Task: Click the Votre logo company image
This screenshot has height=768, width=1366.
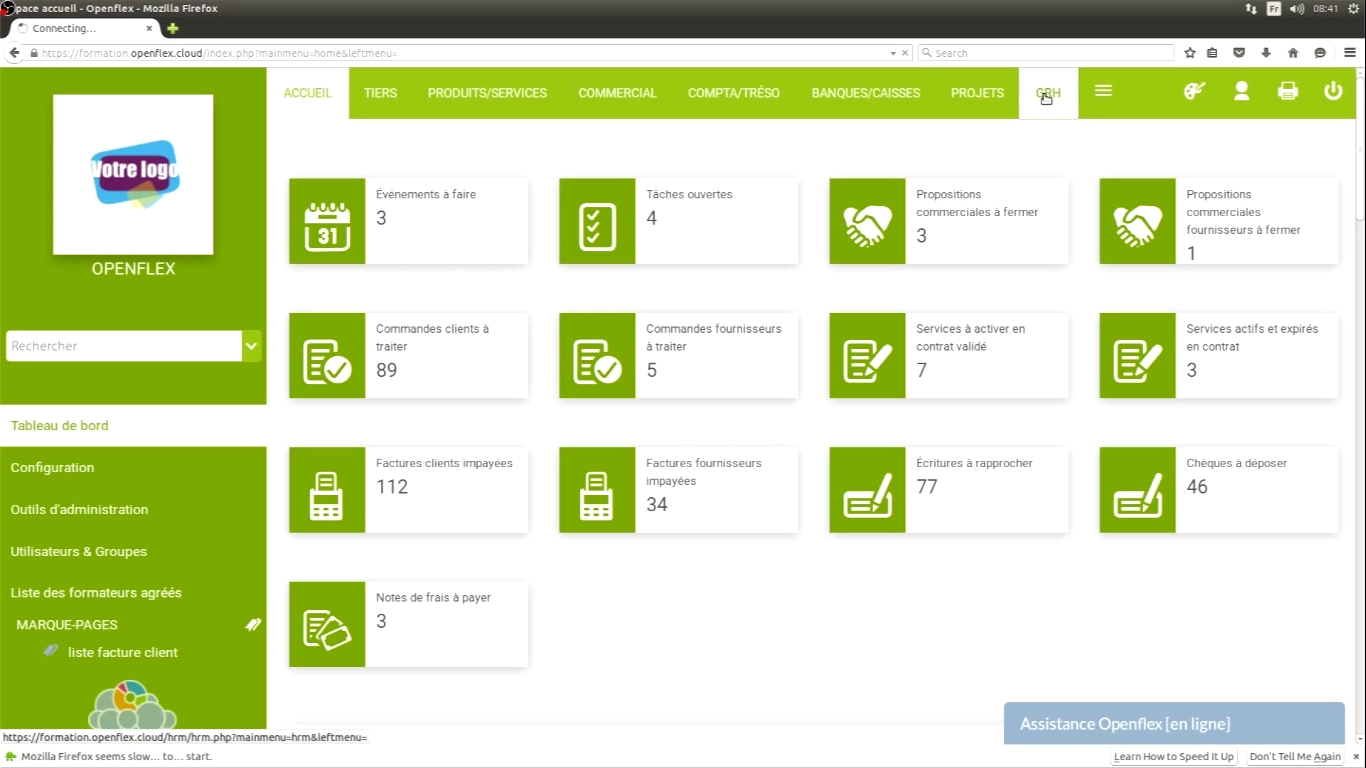Action: tap(133, 175)
